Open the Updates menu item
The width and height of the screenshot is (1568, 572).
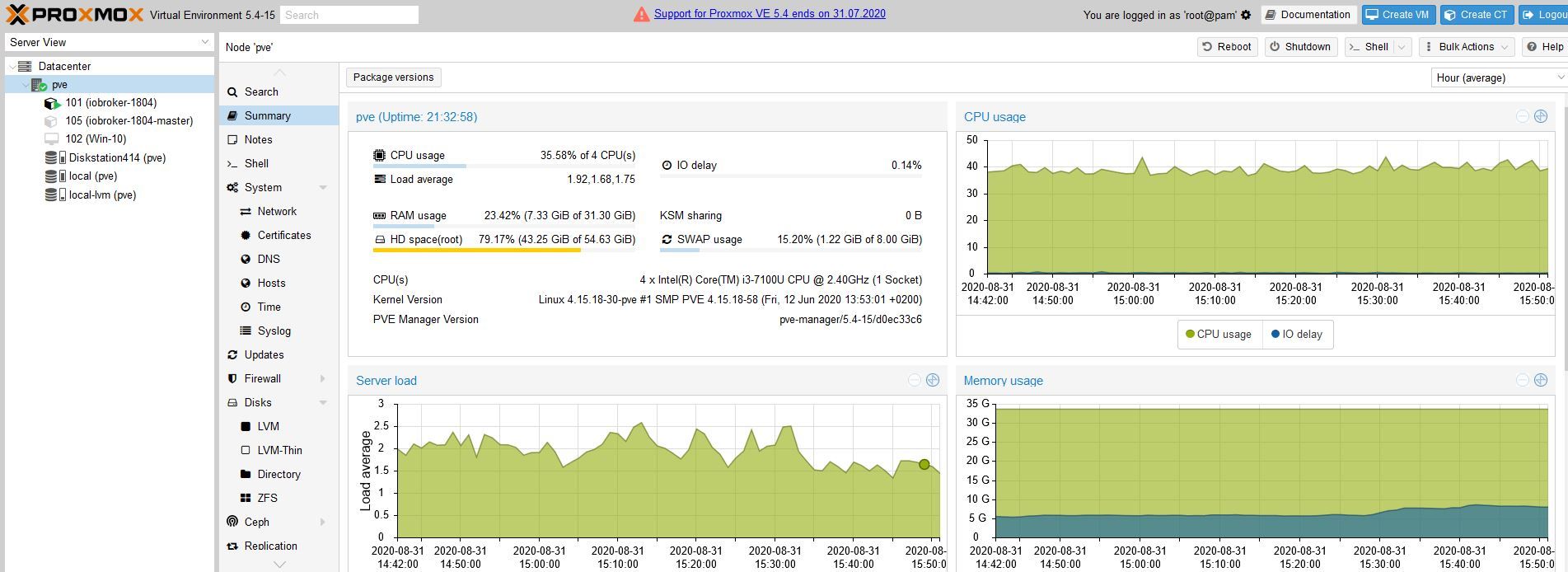coord(278,354)
